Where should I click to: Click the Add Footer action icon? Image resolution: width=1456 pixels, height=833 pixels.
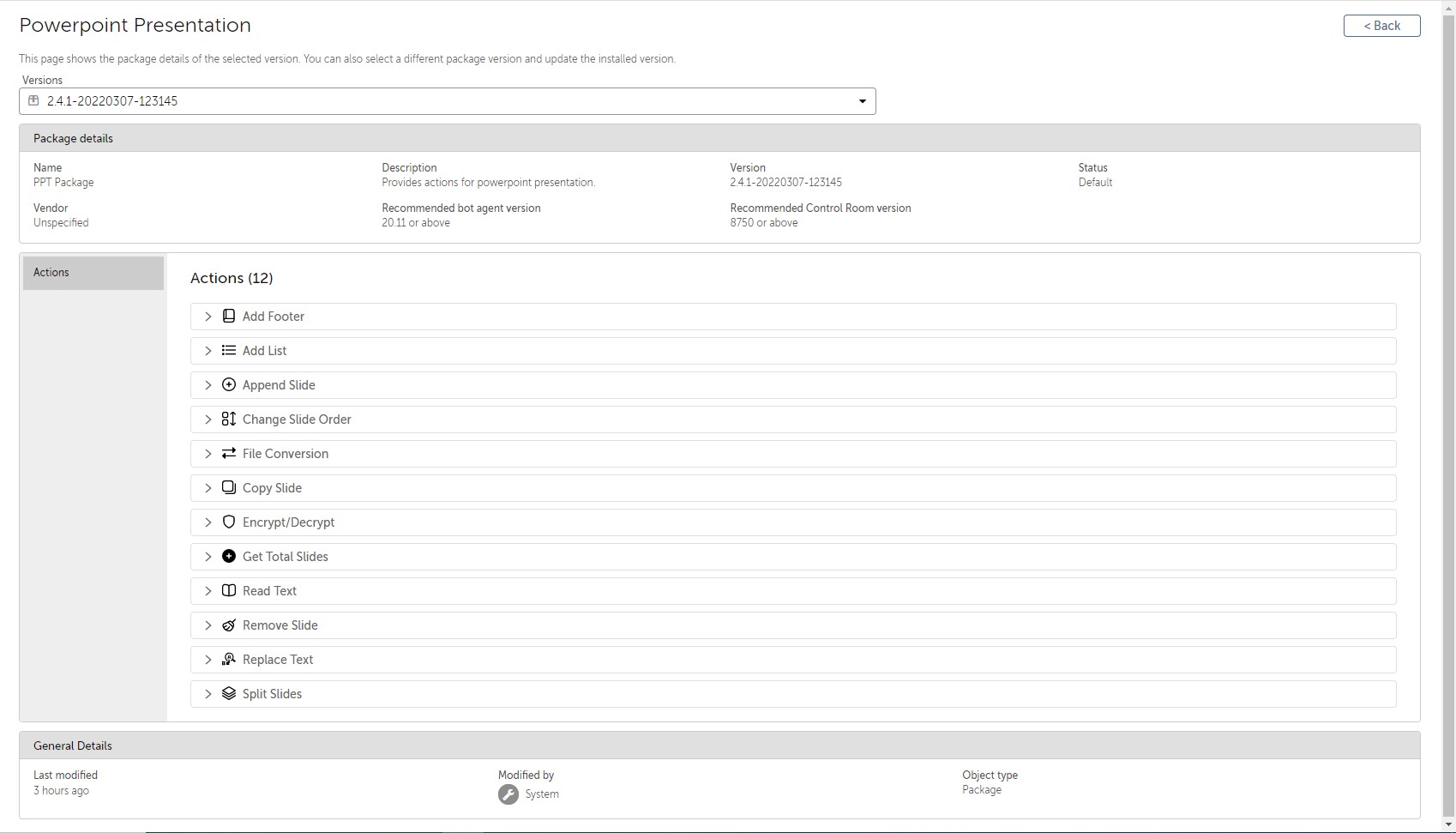tap(229, 317)
